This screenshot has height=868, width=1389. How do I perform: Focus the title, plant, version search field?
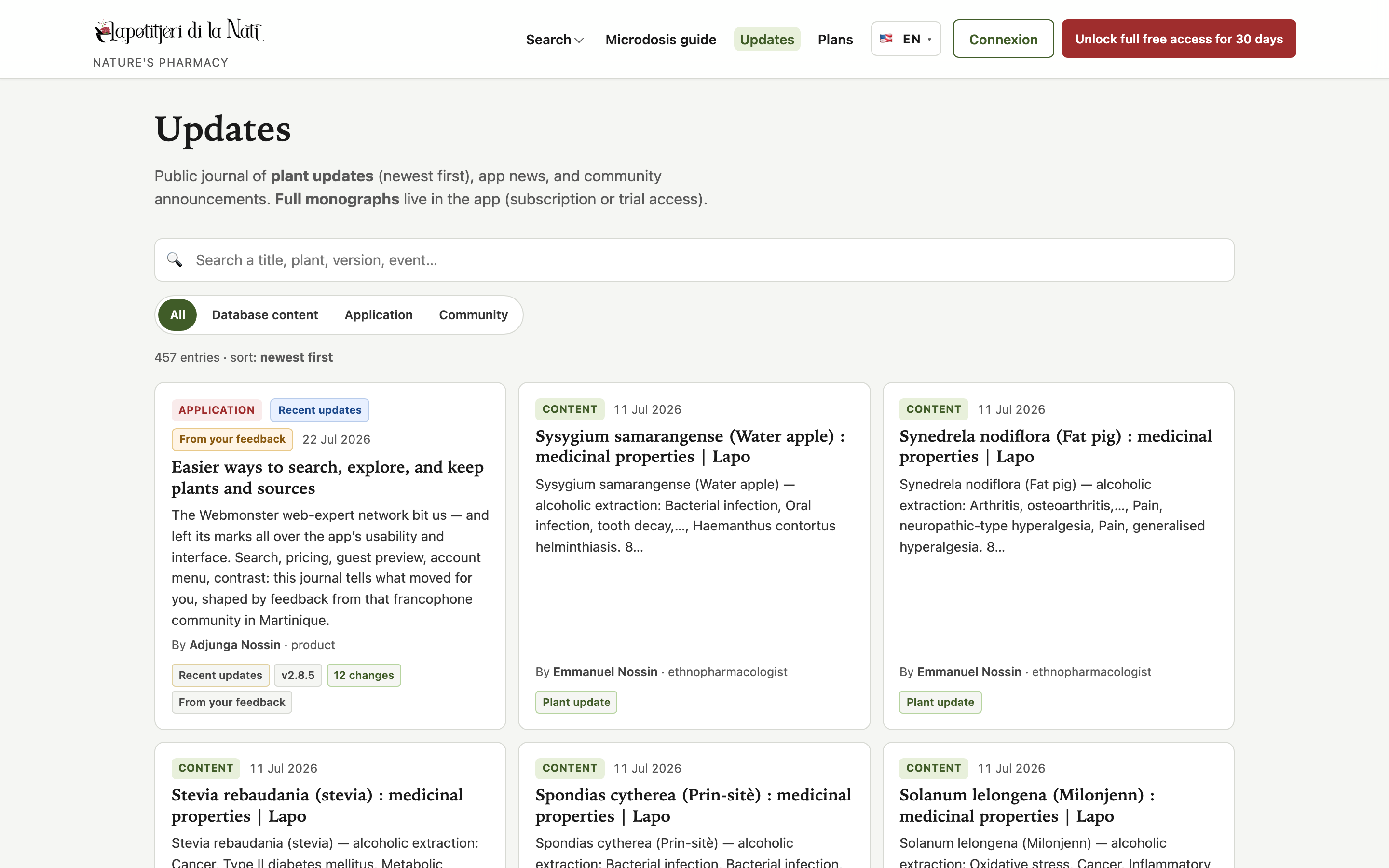pos(694,260)
